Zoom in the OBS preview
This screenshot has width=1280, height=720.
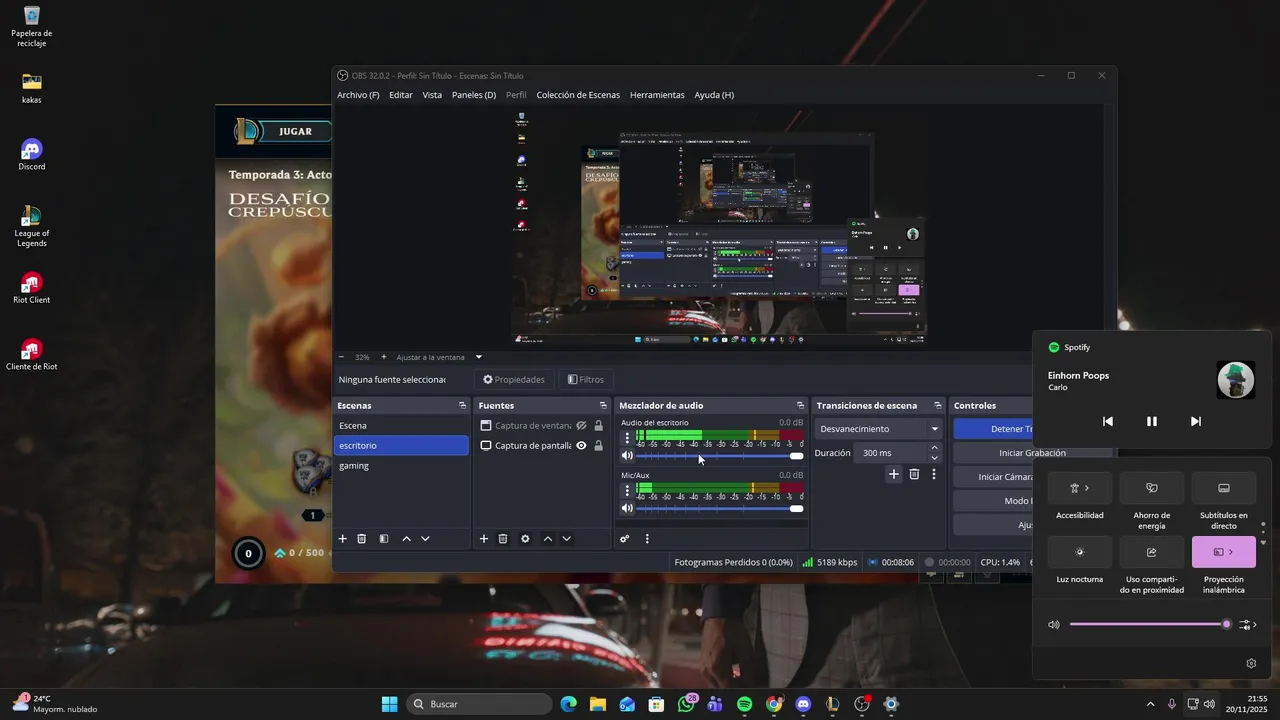[x=383, y=357]
